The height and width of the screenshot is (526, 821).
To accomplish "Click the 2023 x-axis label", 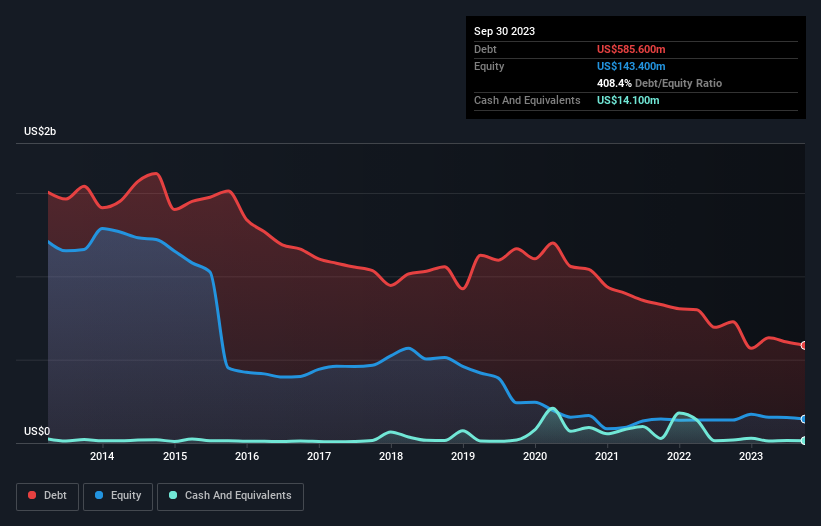I will (x=751, y=456).
